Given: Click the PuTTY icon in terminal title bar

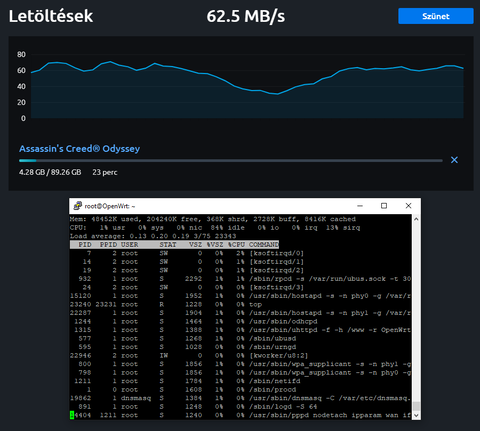Looking at the screenshot, I should [x=78, y=206].
